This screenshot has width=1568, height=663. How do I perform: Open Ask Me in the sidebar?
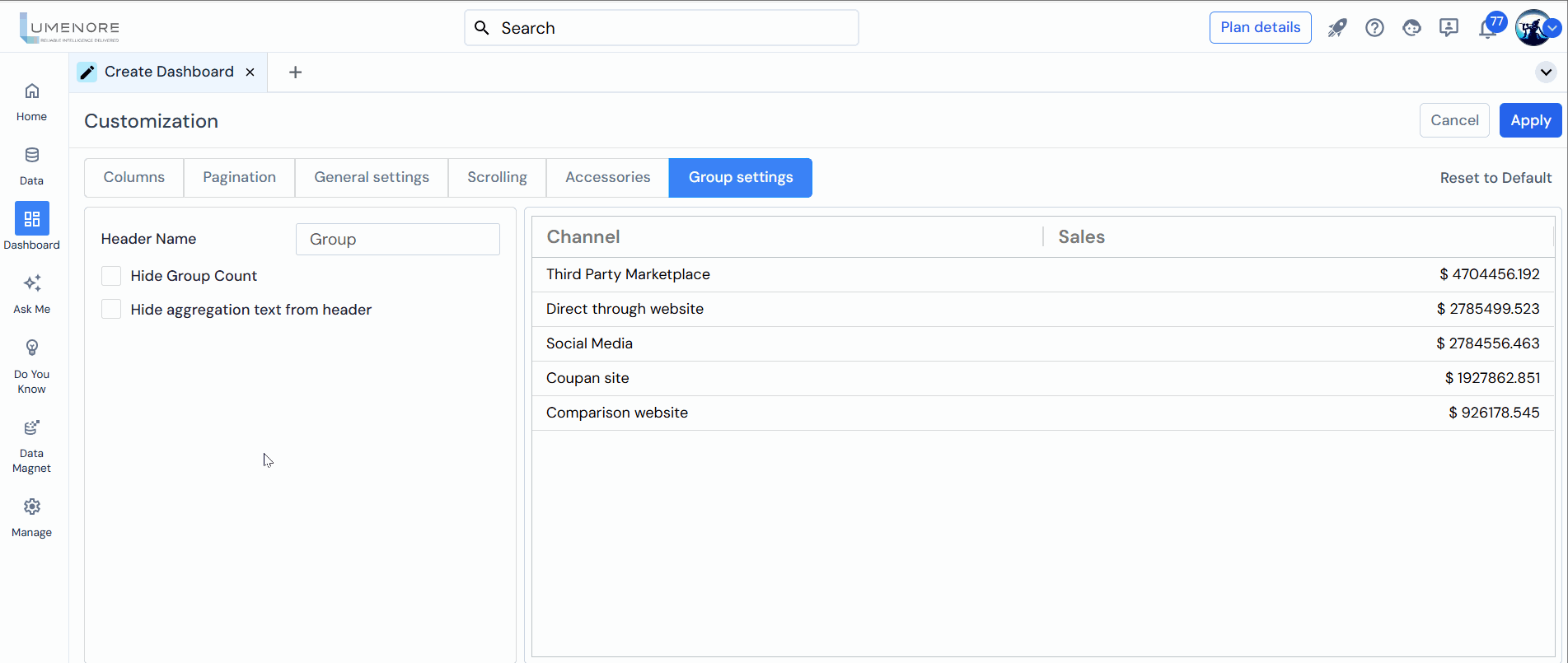[31, 294]
